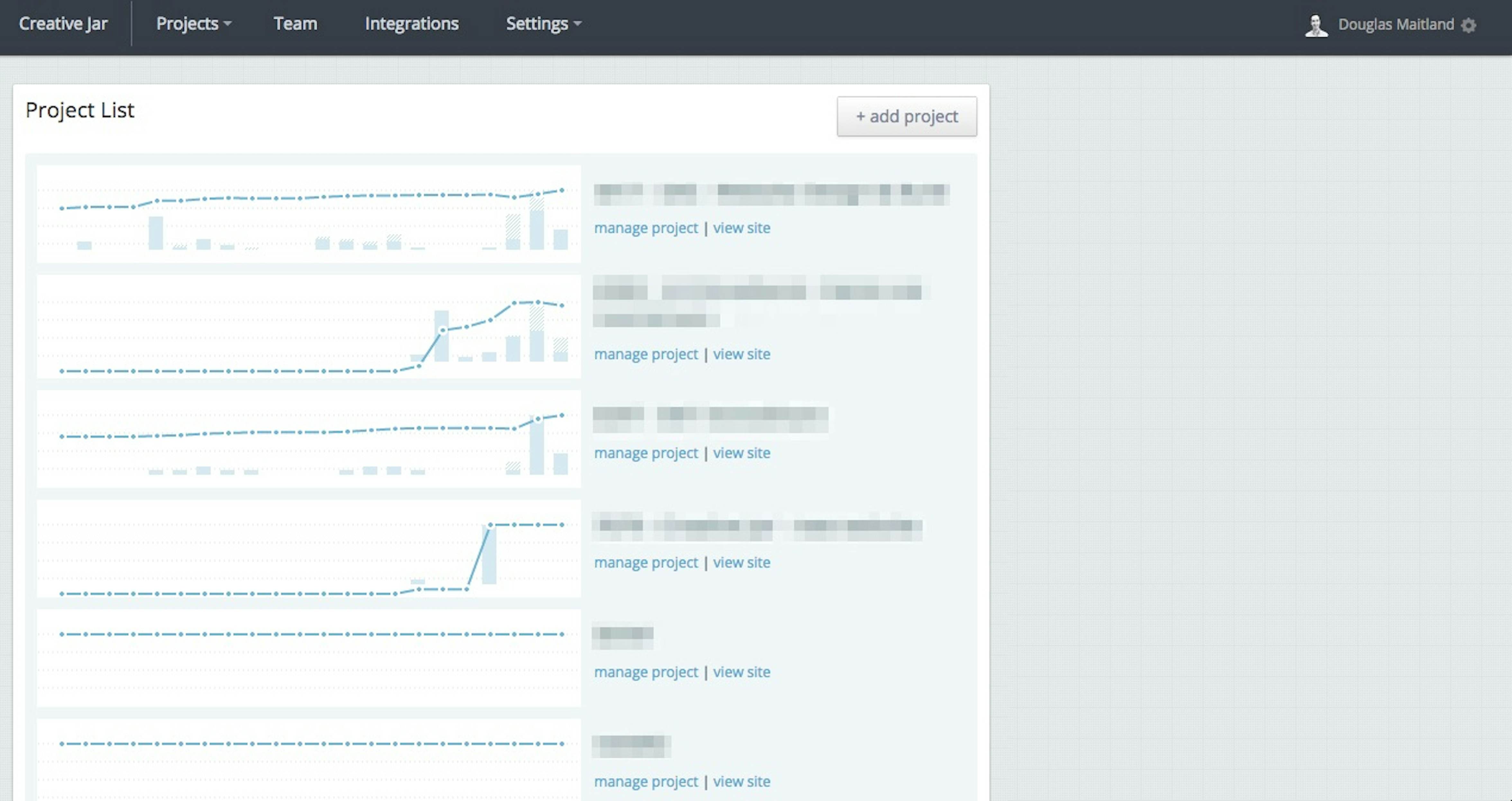Expand the Settings dropdown menu
This screenshot has width=1512, height=801.
tap(543, 23)
